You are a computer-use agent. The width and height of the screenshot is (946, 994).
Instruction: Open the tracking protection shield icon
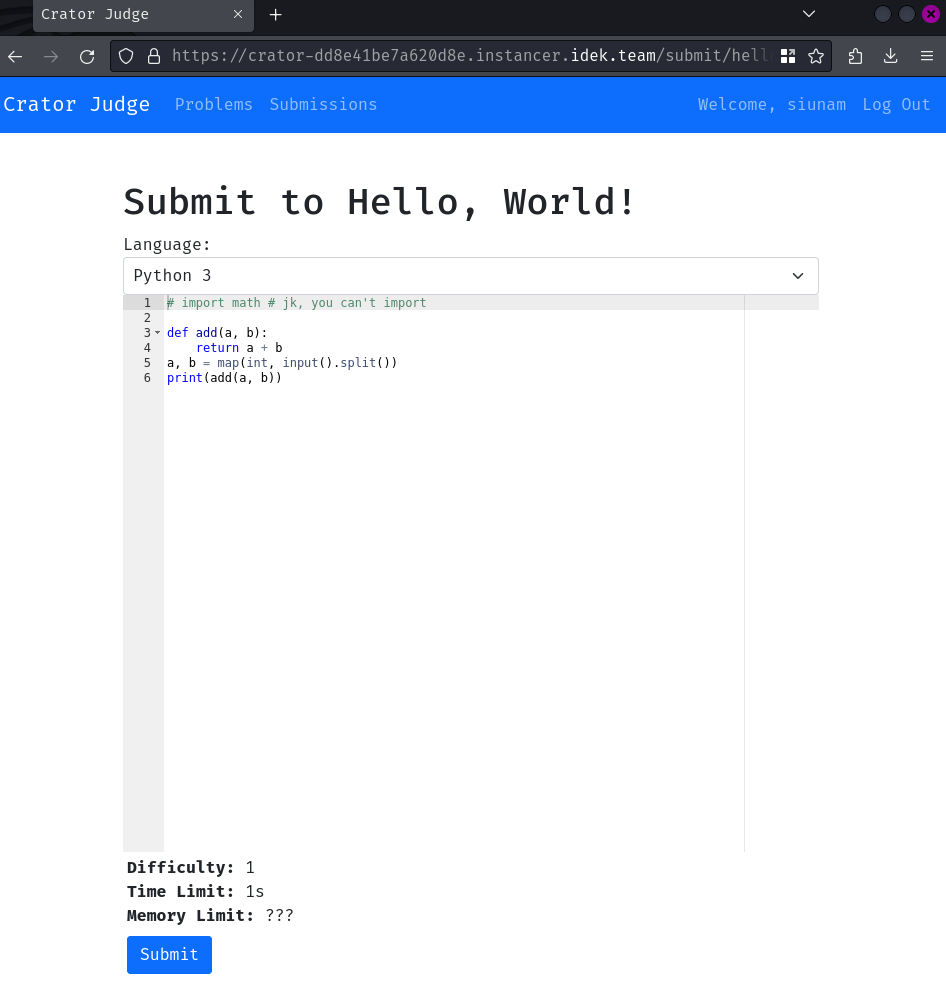click(x=126, y=56)
